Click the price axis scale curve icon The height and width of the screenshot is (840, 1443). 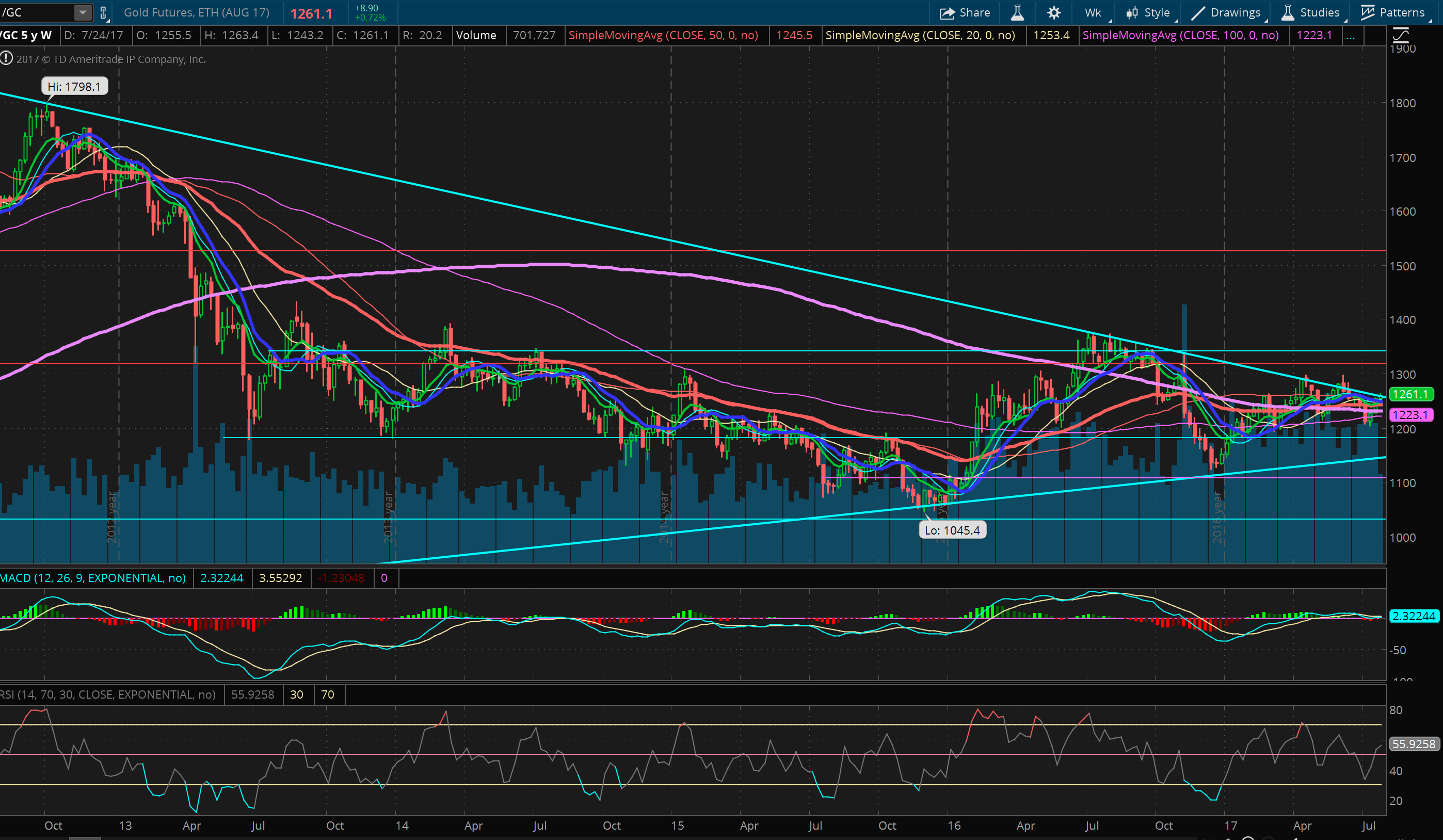[x=1400, y=36]
